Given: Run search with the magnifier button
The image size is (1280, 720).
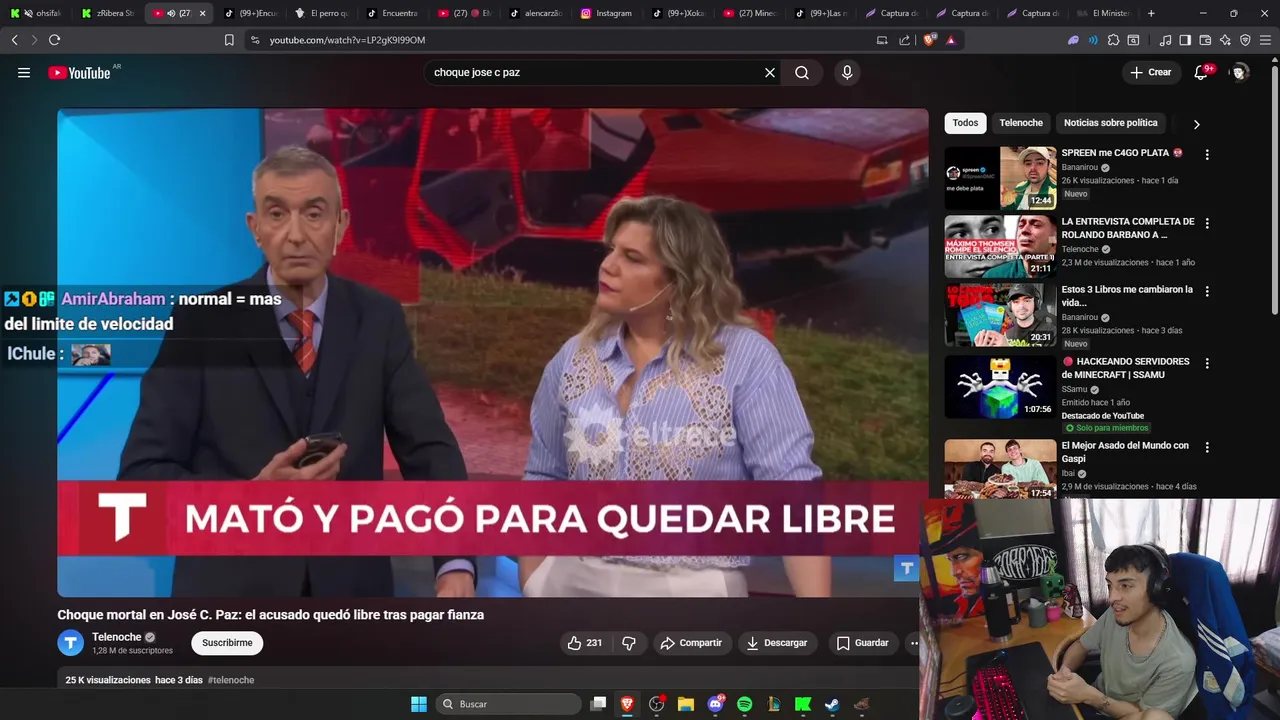Looking at the screenshot, I should pos(802,72).
